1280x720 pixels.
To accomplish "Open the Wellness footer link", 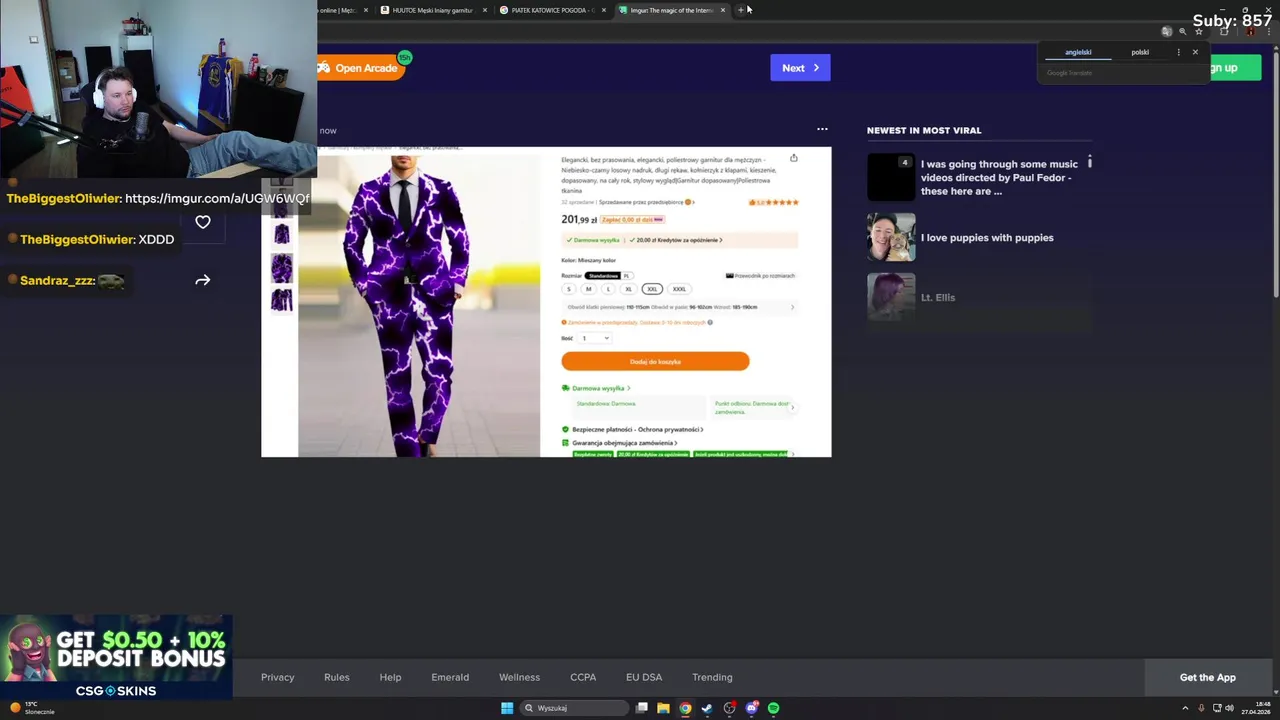I will (519, 677).
